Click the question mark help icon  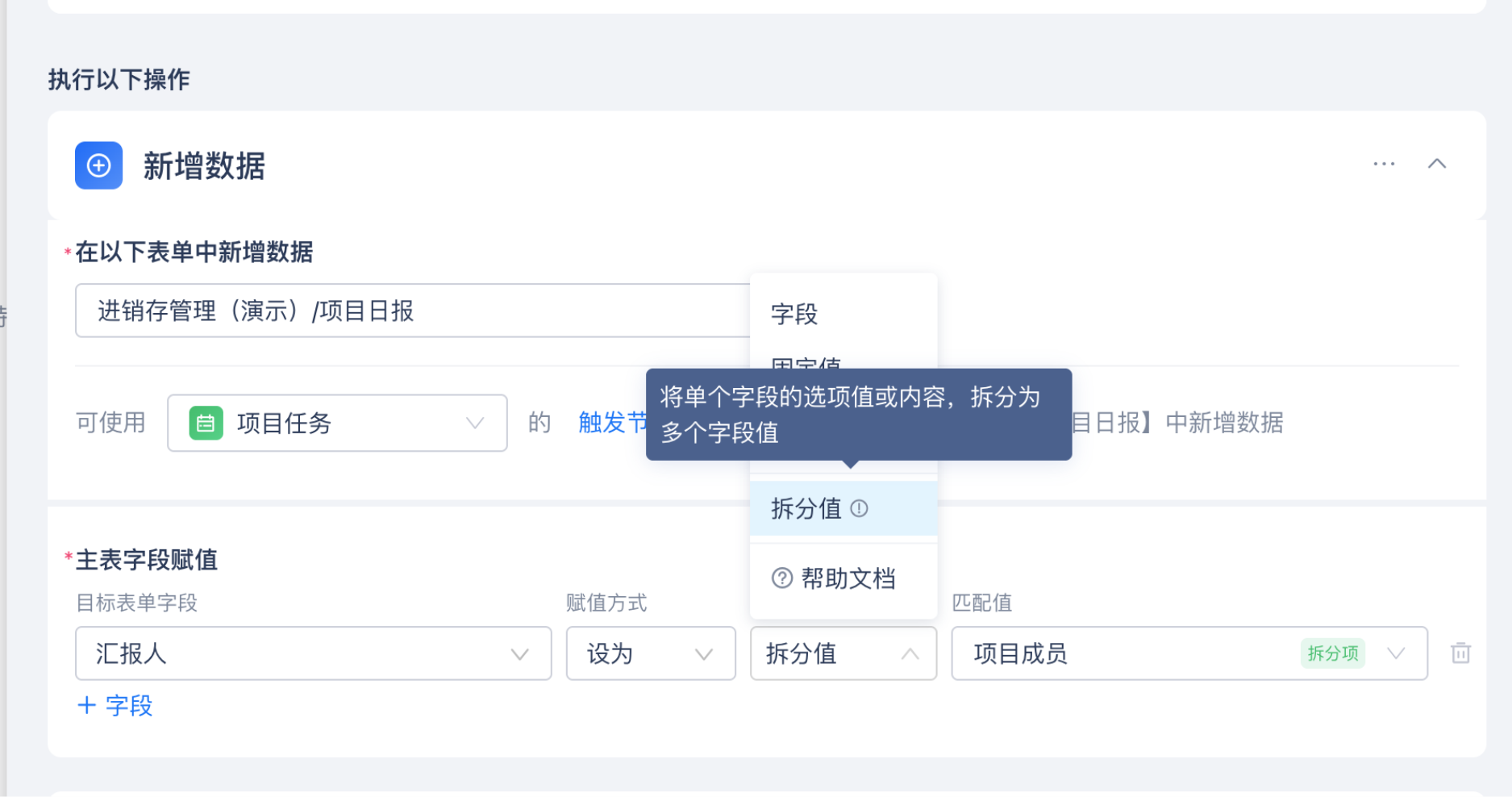(x=782, y=578)
